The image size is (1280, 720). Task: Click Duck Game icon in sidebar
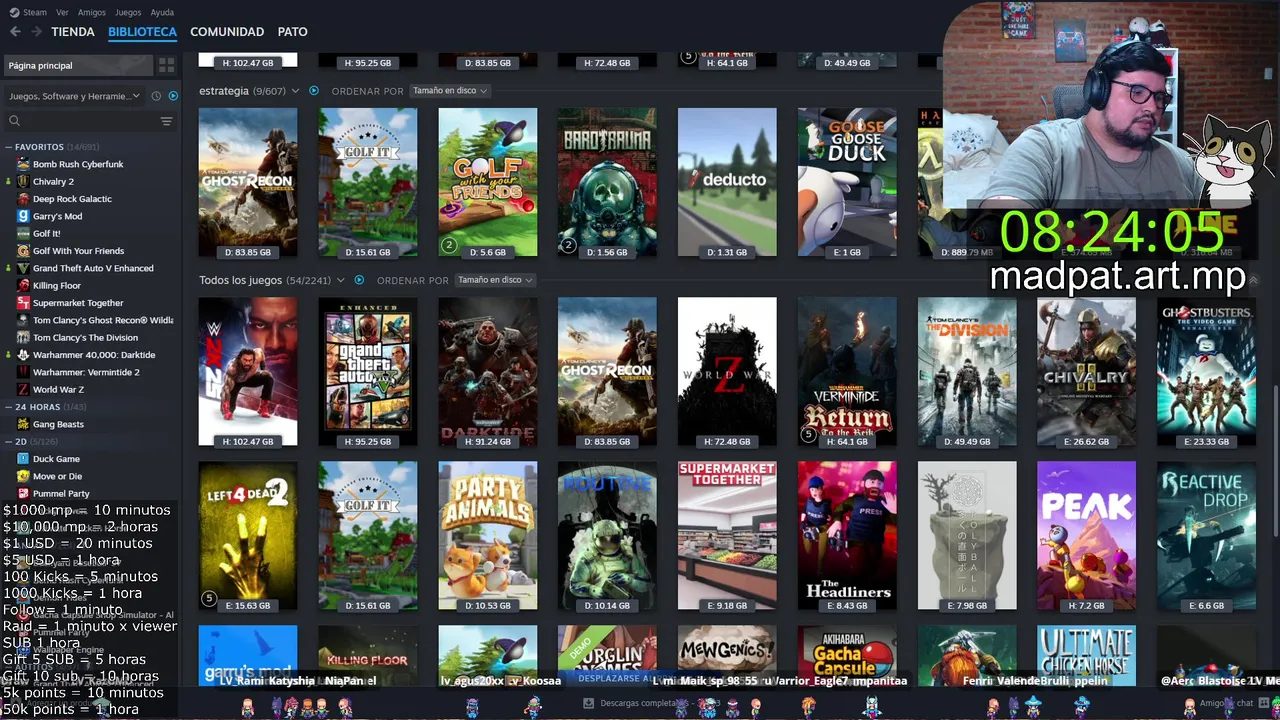23,459
